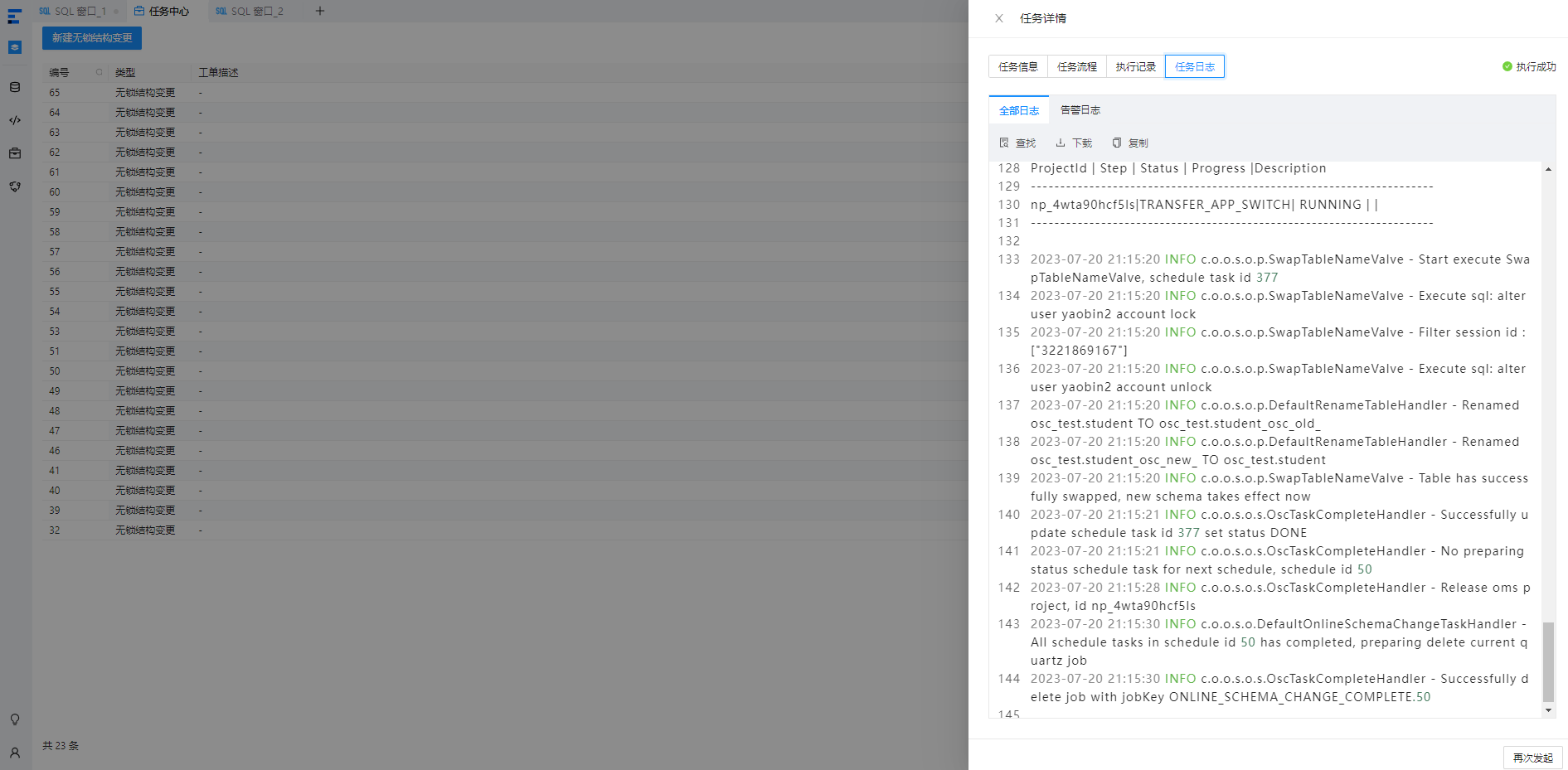Click the lightbulb help icon in sidebar
This screenshot has width=1568, height=770.
(x=15, y=719)
